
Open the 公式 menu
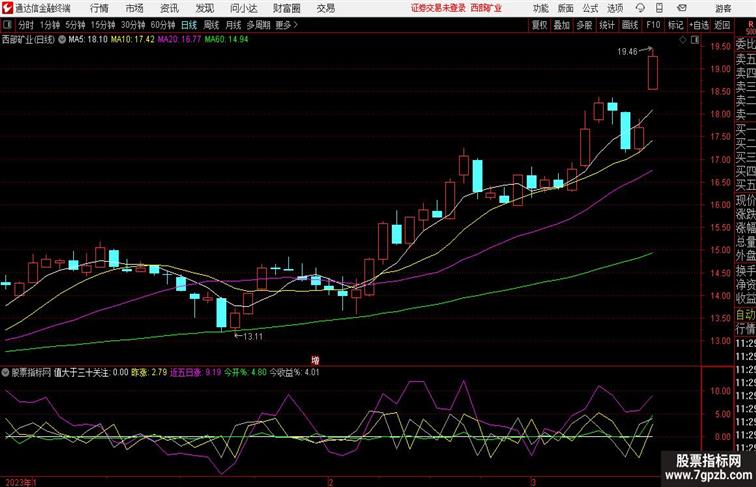pos(590,8)
